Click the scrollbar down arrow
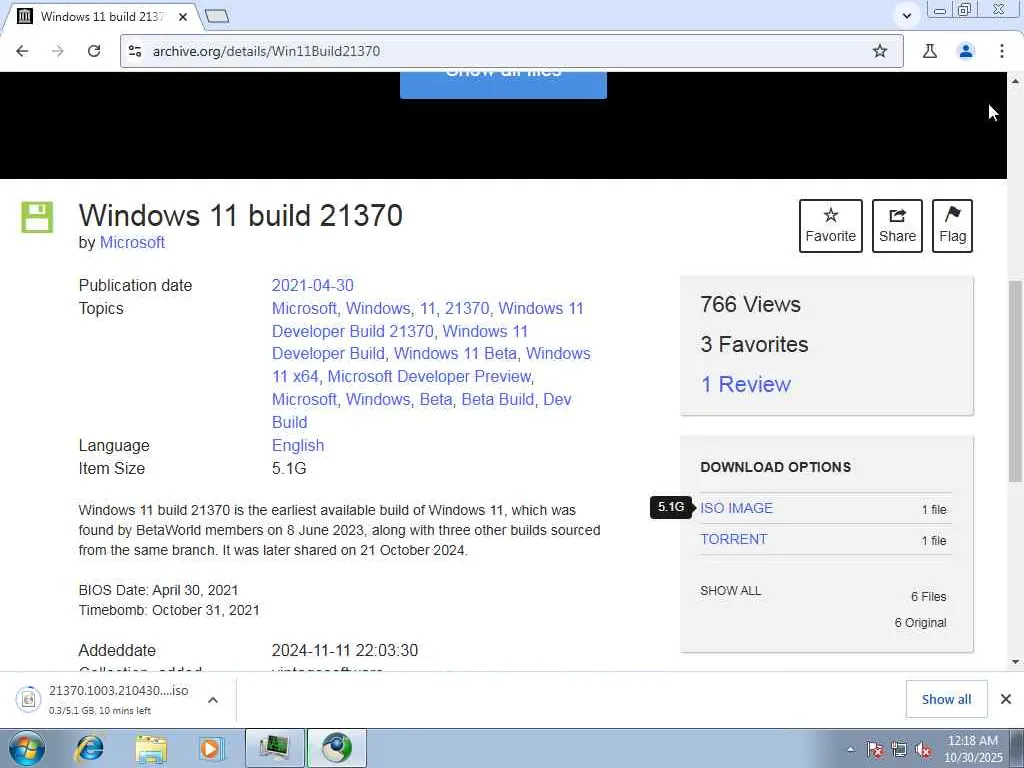This screenshot has width=1024, height=768. (x=1015, y=662)
